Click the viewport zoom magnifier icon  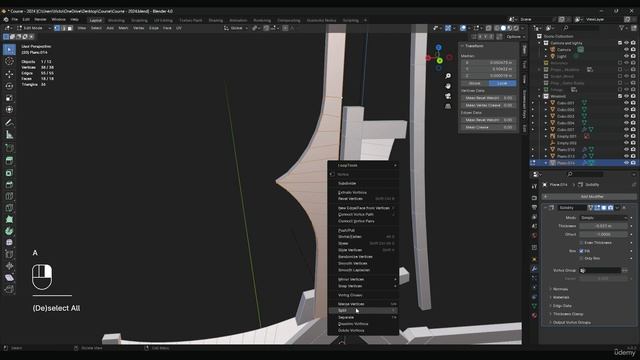pos(448,76)
